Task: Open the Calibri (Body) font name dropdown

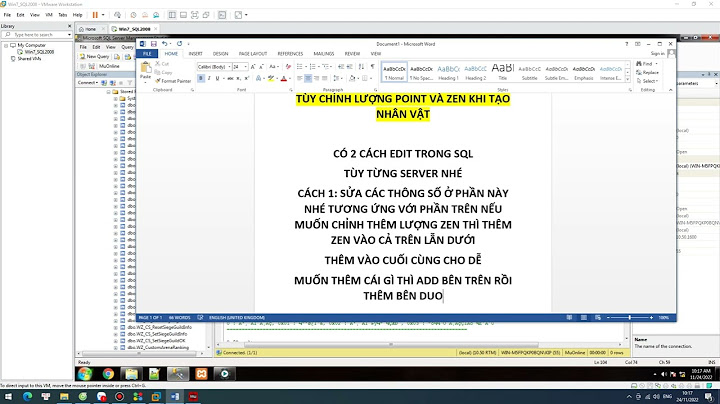Action: [229, 67]
